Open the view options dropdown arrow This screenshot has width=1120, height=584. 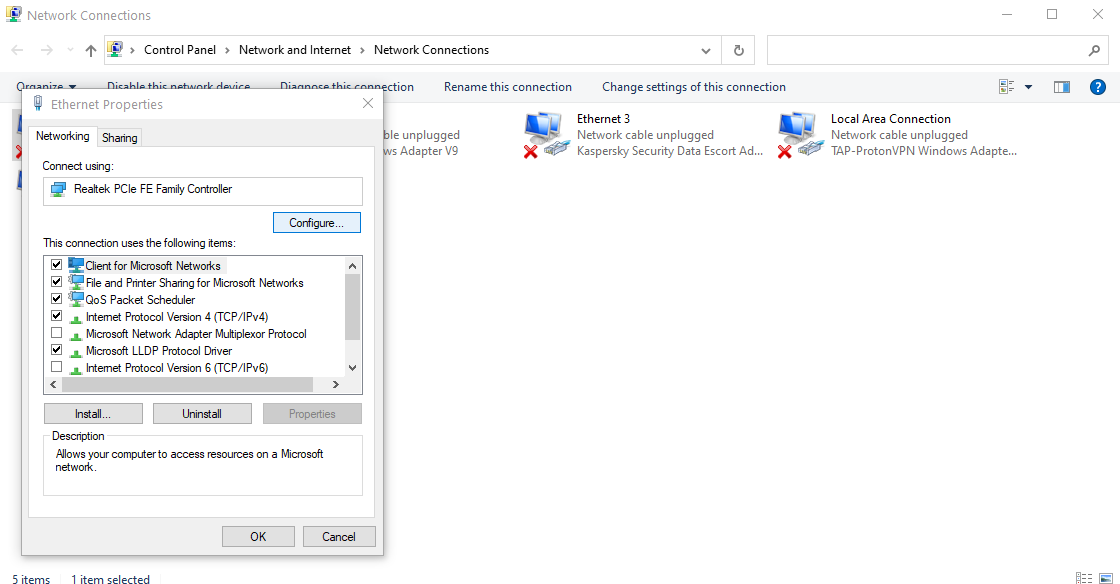pos(1029,87)
